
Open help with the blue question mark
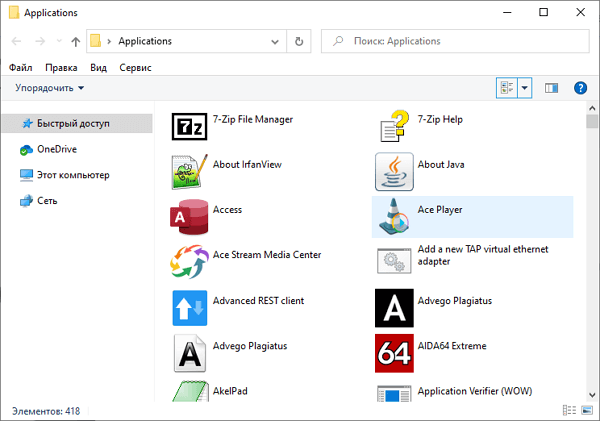(580, 88)
